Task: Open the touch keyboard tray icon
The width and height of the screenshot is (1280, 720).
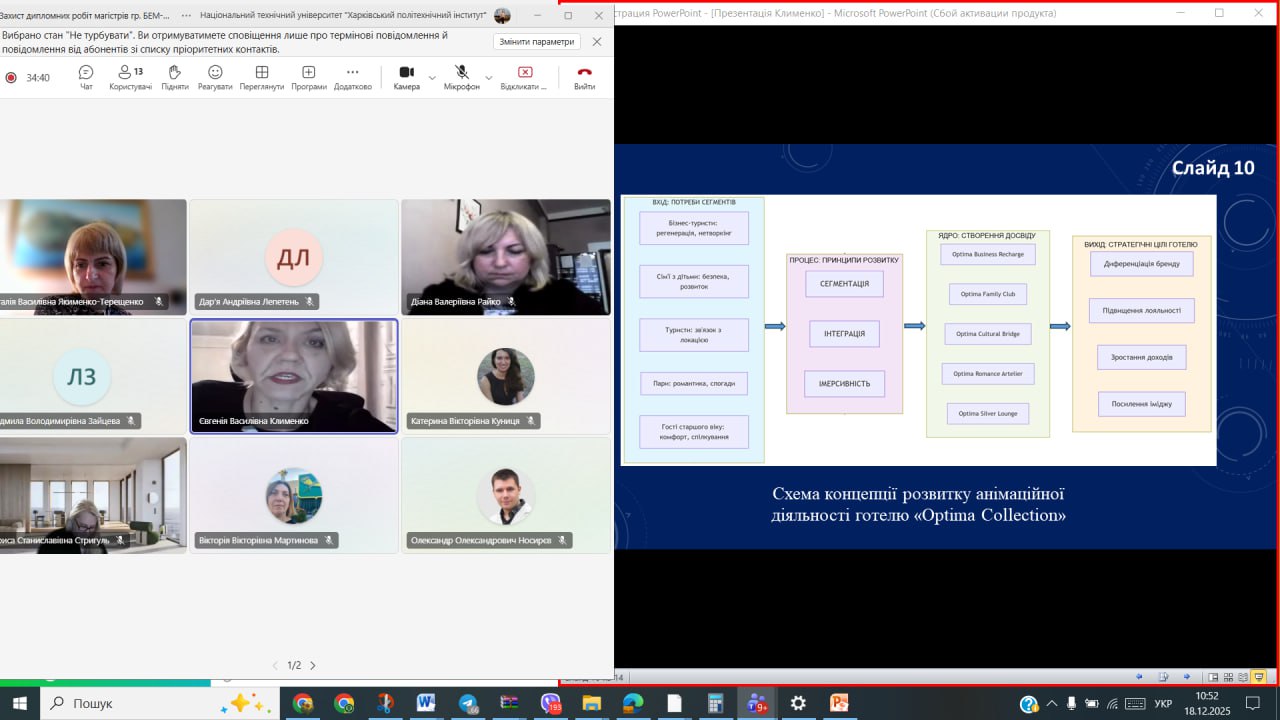Action: [1135, 703]
